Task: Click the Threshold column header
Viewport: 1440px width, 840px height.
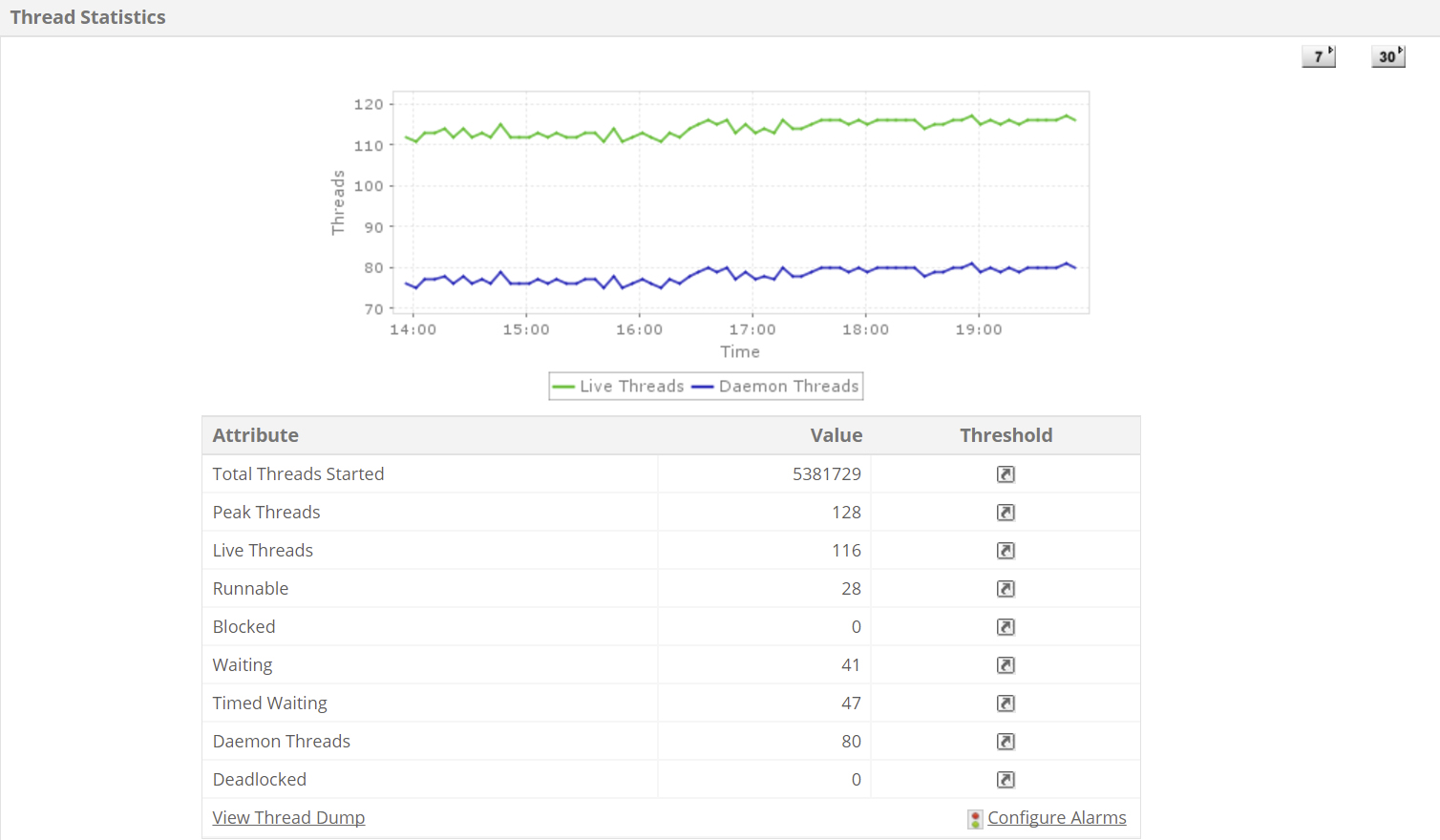Action: coord(1006,435)
